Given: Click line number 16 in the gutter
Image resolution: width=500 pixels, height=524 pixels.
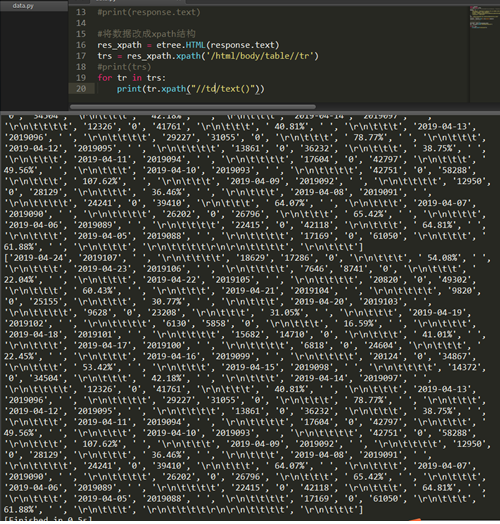Looking at the screenshot, I should [x=81, y=45].
